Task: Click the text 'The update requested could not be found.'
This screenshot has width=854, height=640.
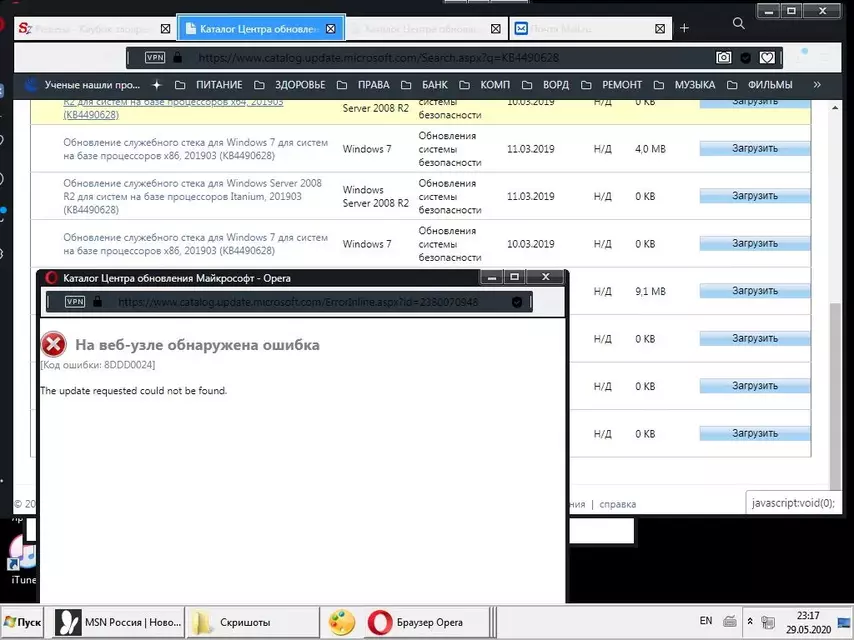Action: point(133,391)
